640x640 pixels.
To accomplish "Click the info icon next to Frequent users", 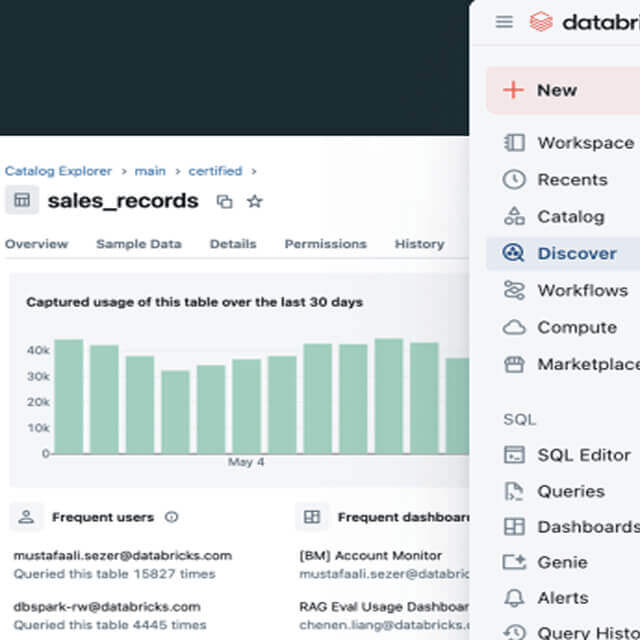I will tap(171, 517).
